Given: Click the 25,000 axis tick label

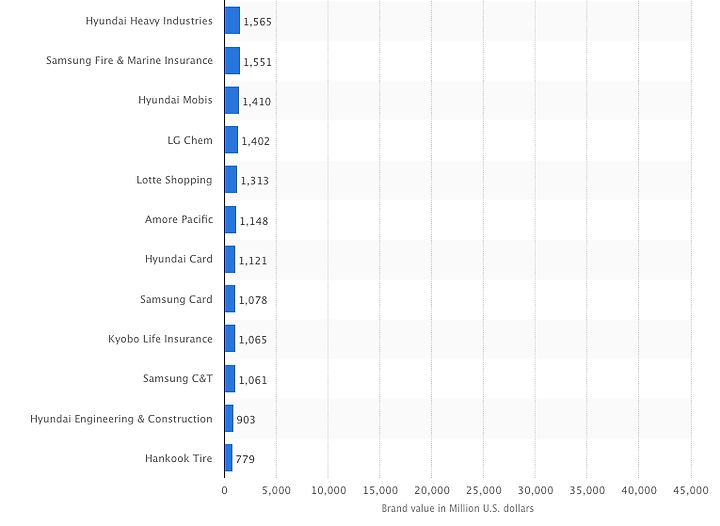Looking at the screenshot, I should pyautogui.click(x=484, y=491).
